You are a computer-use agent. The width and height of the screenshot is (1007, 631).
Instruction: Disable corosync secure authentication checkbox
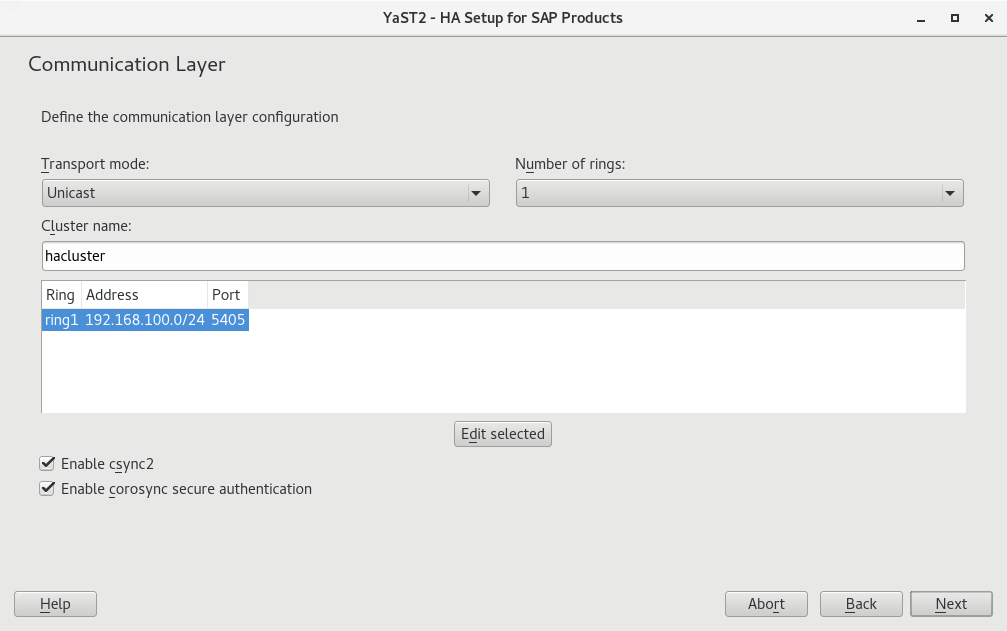[47, 489]
